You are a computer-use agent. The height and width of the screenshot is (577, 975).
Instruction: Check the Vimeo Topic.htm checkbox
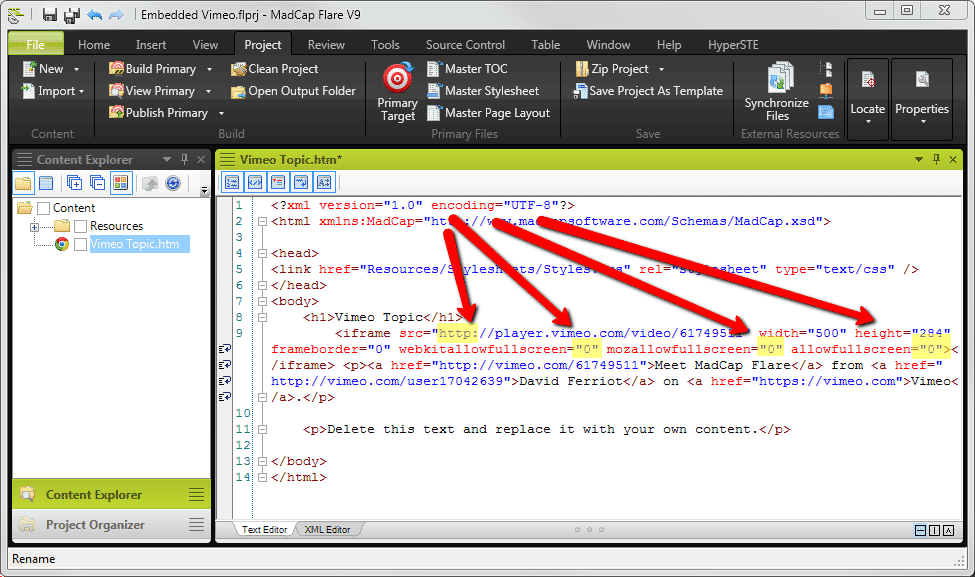pos(80,244)
